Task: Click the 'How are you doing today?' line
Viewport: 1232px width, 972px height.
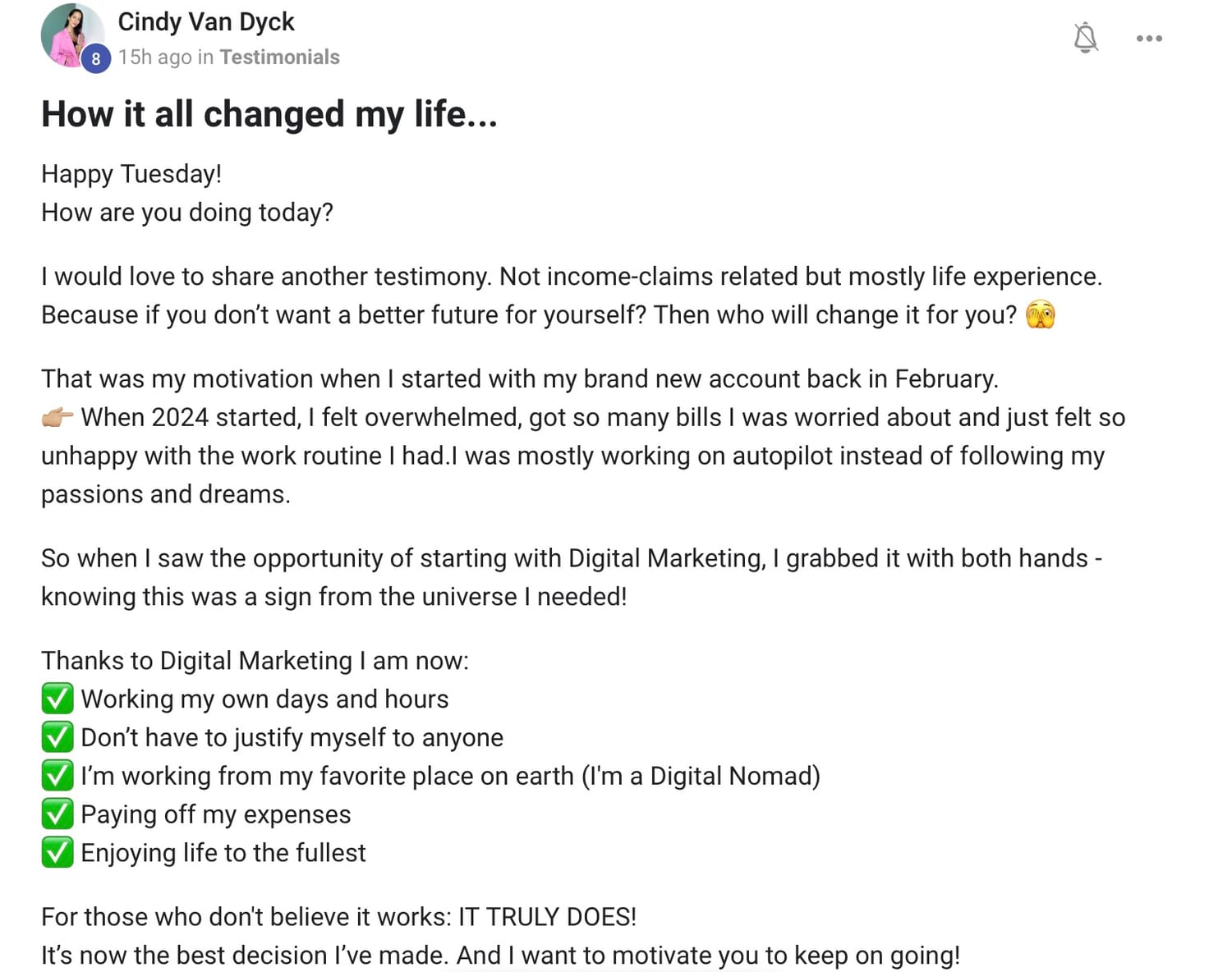Action: point(187,213)
